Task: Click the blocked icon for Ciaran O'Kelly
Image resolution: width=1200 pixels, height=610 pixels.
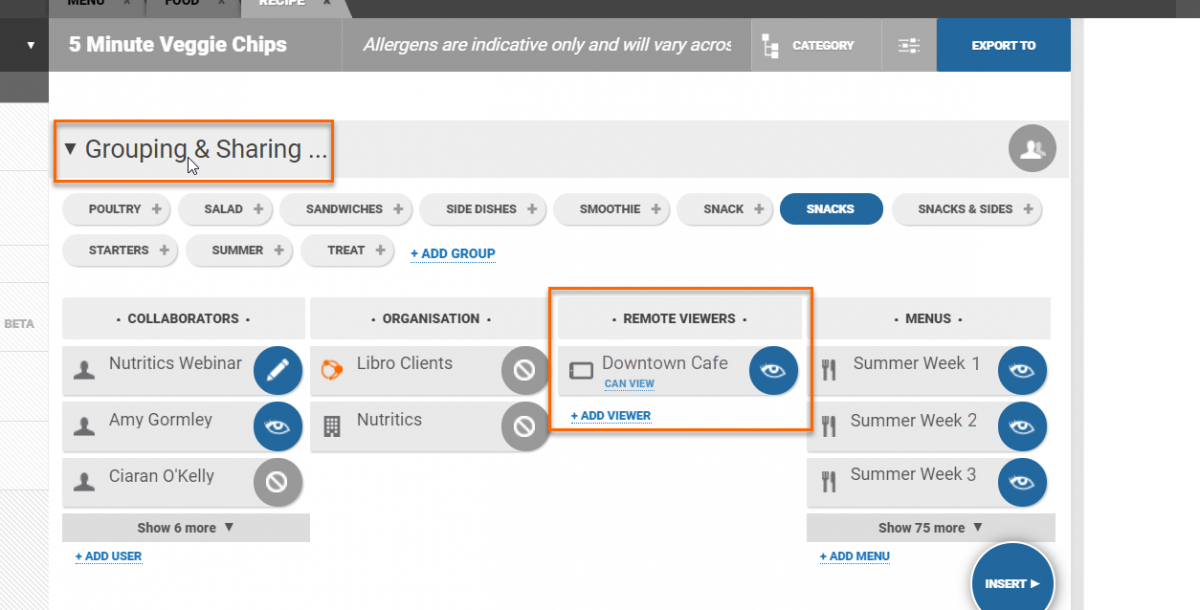Action: [x=277, y=483]
